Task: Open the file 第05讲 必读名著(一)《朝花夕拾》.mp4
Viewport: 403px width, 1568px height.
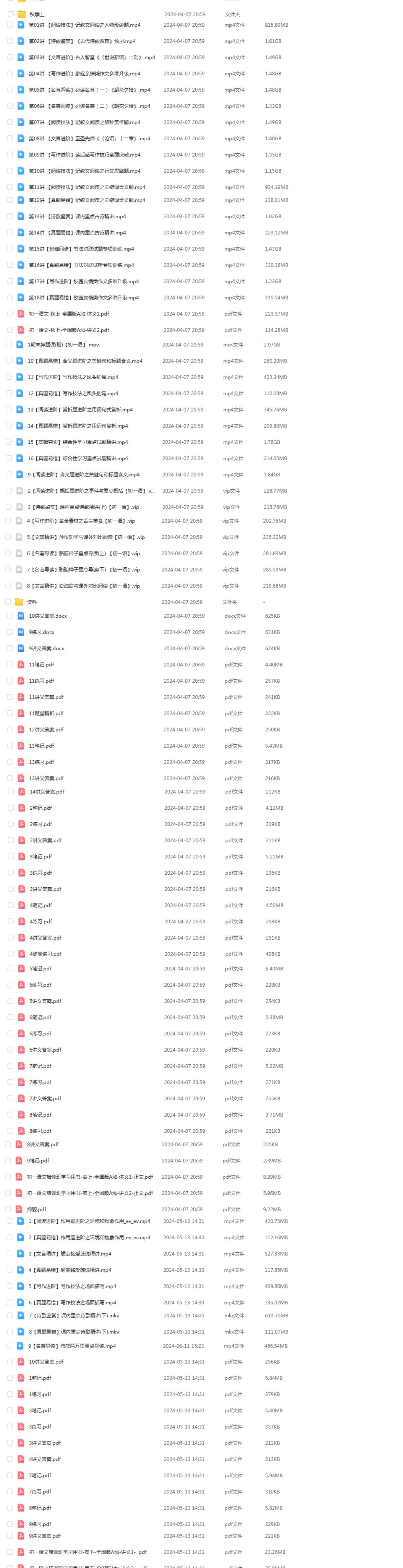Action: 89,90
